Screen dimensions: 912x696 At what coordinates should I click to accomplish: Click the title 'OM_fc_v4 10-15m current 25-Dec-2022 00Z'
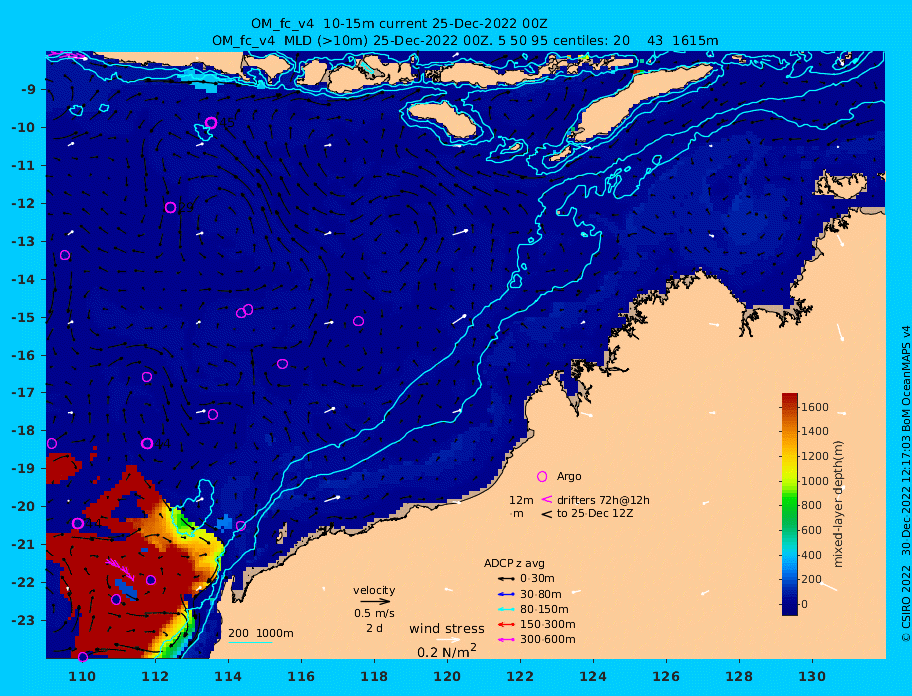(x=399, y=24)
